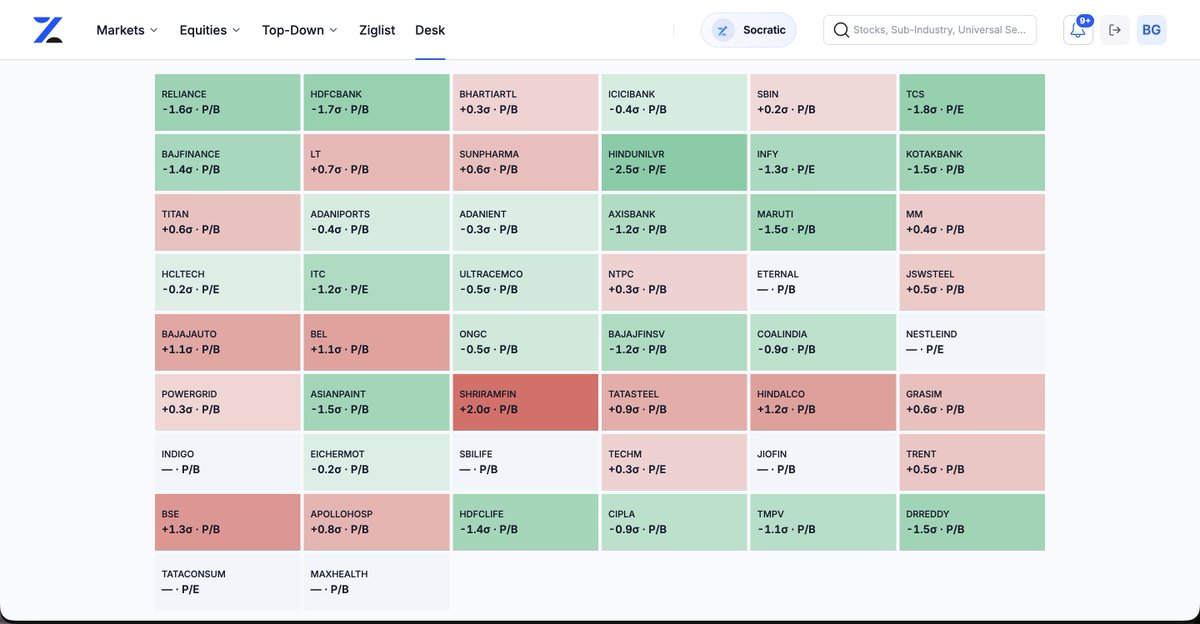
Task: Select the TRENT tile
Action: point(972,462)
